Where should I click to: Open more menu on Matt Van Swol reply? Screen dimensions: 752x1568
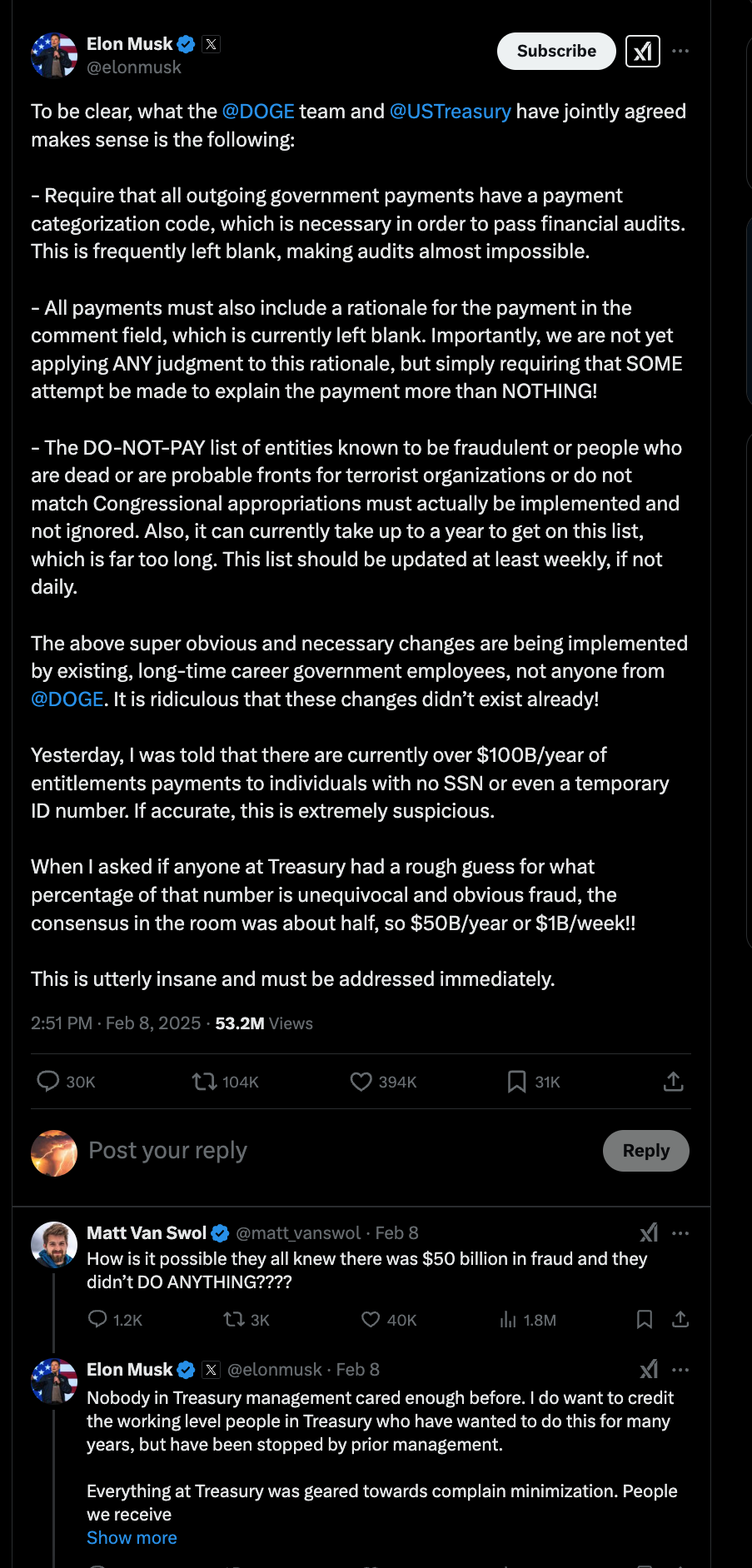pos(680,1232)
